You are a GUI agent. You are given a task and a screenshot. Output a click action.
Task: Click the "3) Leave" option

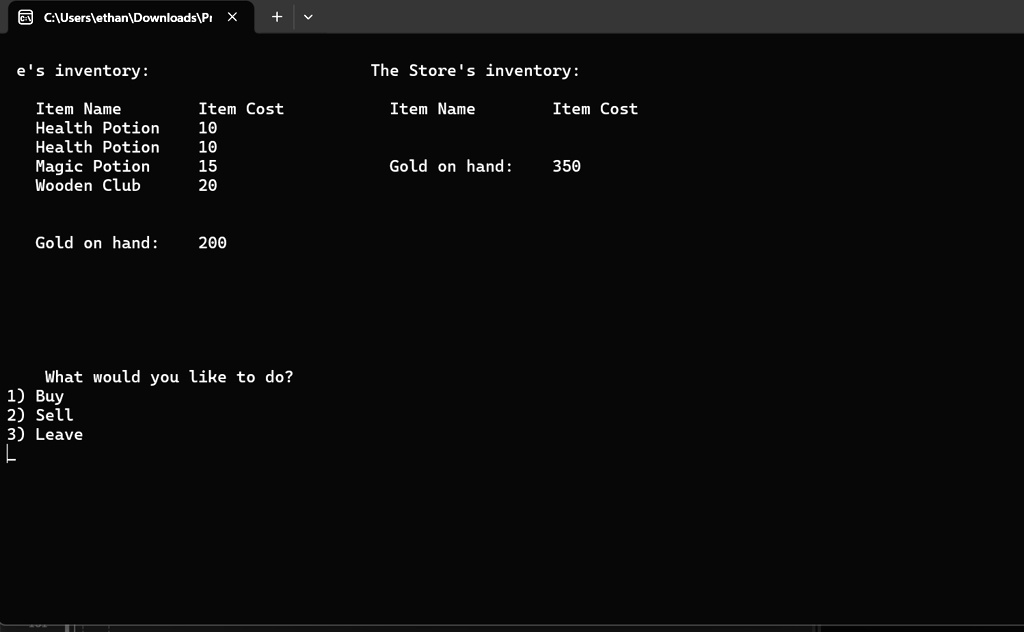click(x=44, y=434)
